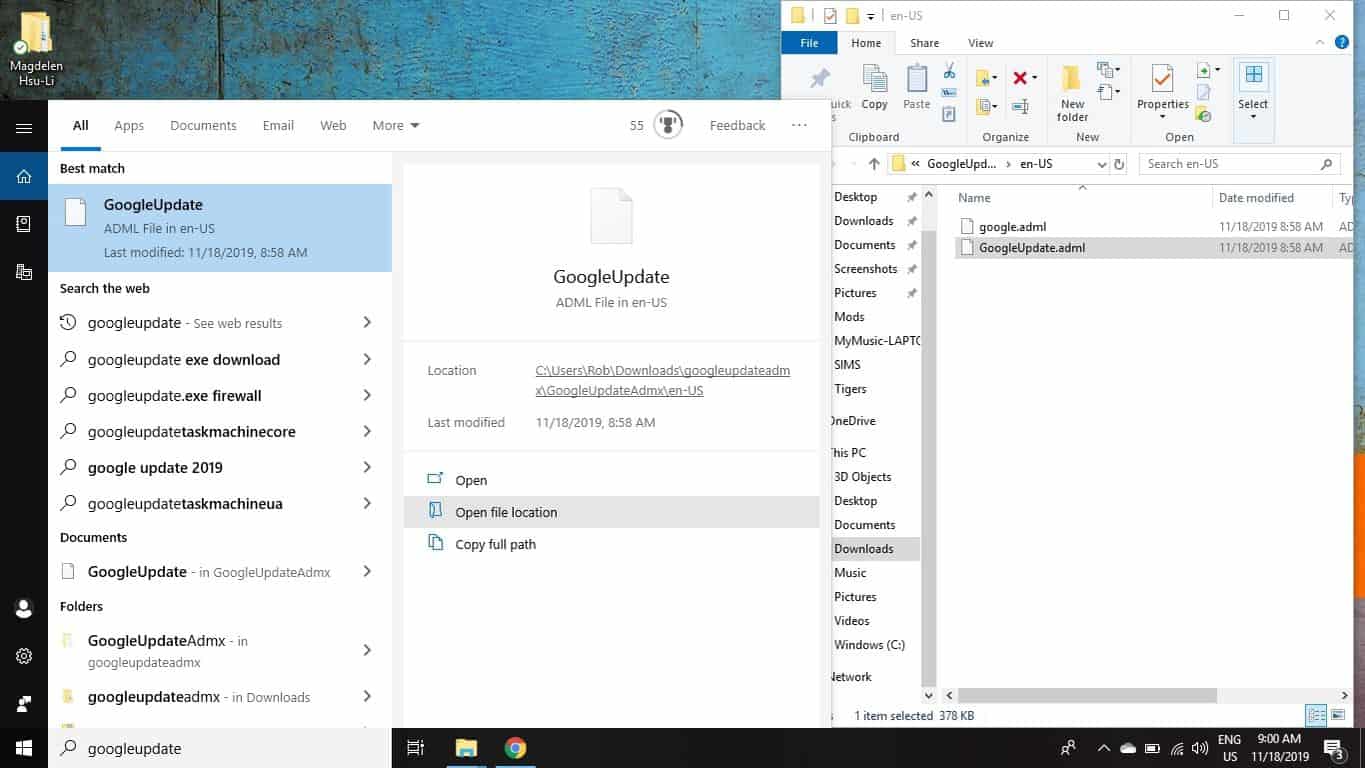Open the Share ribbon tab
The width and height of the screenshot is (1365, 768).
pos(924,43)
